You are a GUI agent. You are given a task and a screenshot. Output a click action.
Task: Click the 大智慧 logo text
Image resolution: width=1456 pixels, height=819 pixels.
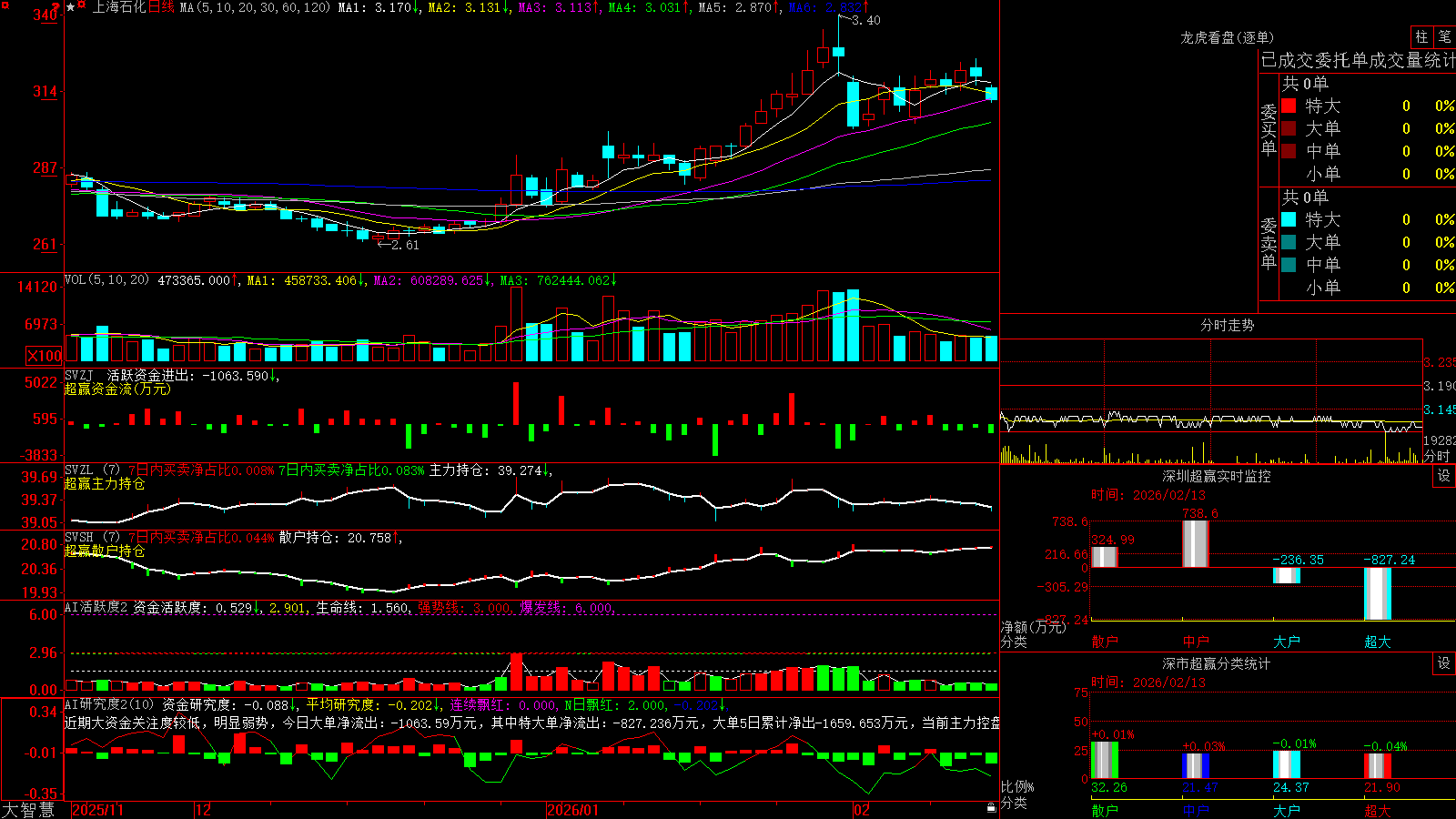(x=28, y=809)
